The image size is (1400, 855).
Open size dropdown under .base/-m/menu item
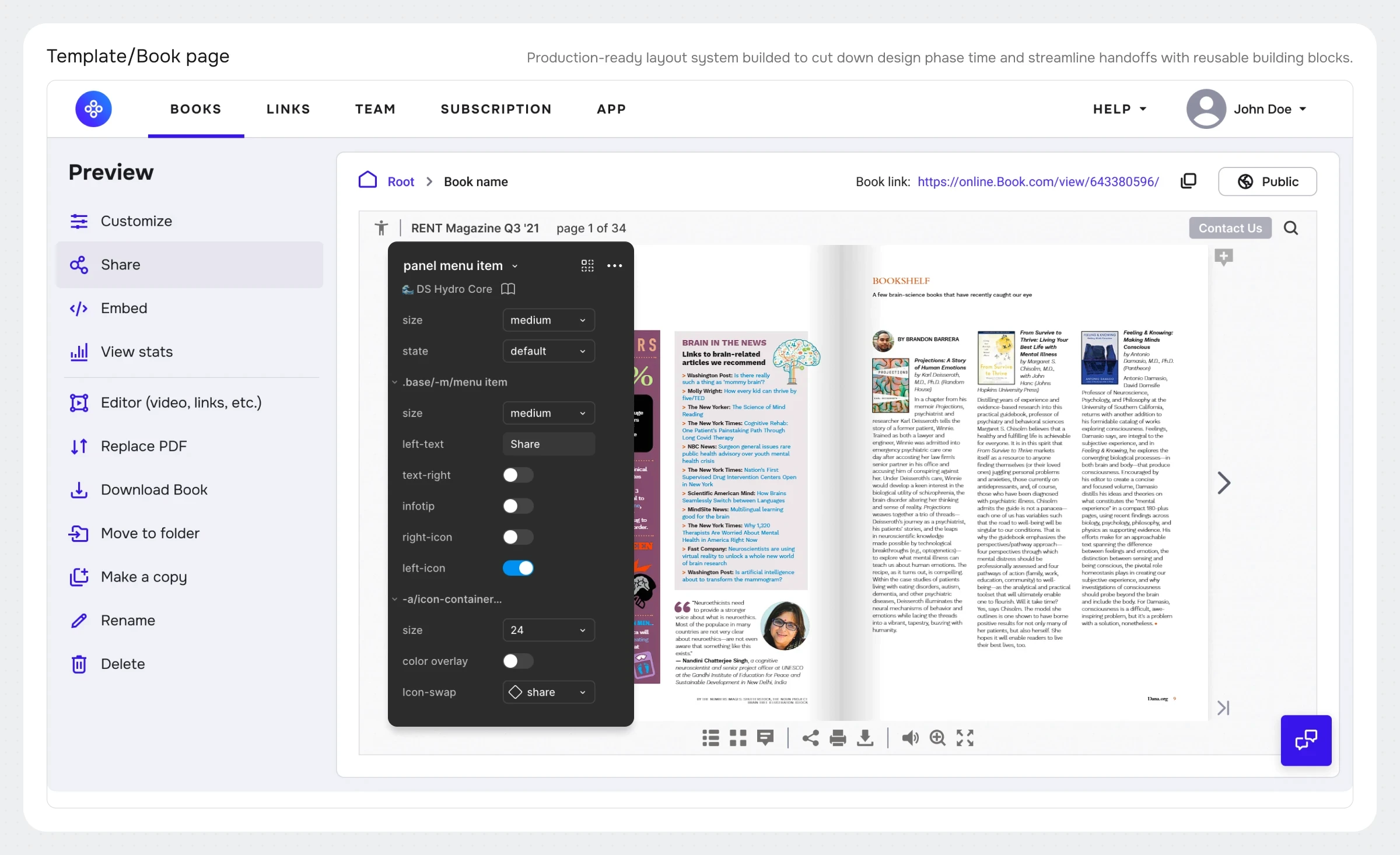click(x=548, y=413)
